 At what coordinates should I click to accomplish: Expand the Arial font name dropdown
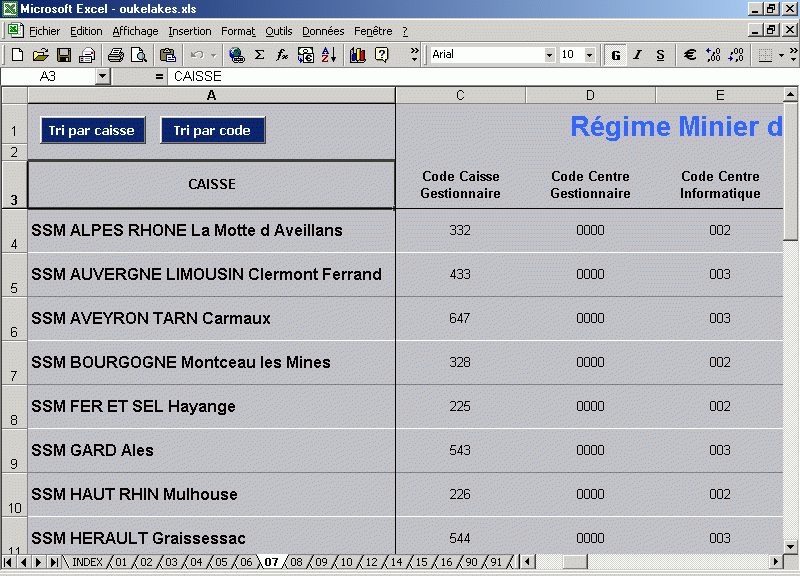548,55
